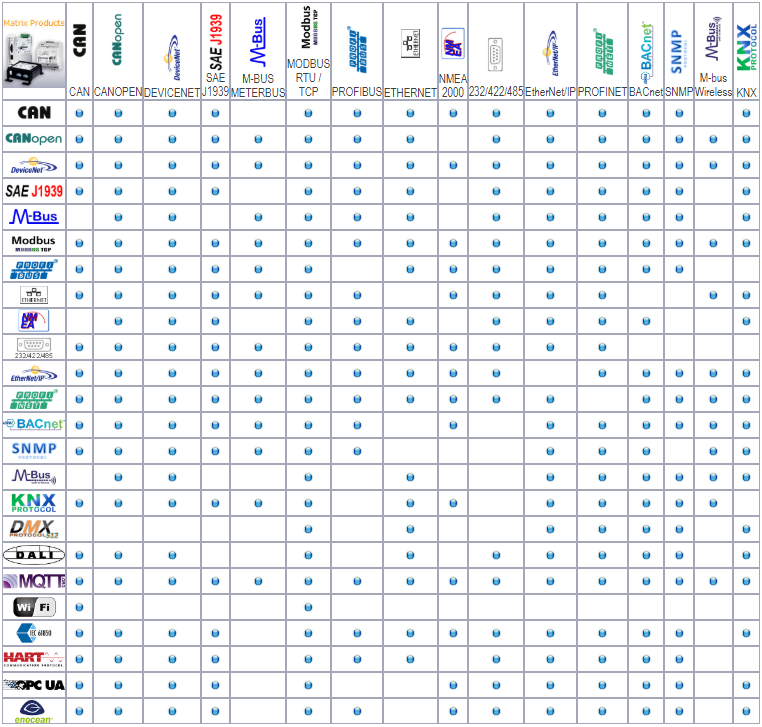This screenshot has width=762, height=727.
Task: Click the dot for HART row, SNMP column
Action: pos(679,659)
